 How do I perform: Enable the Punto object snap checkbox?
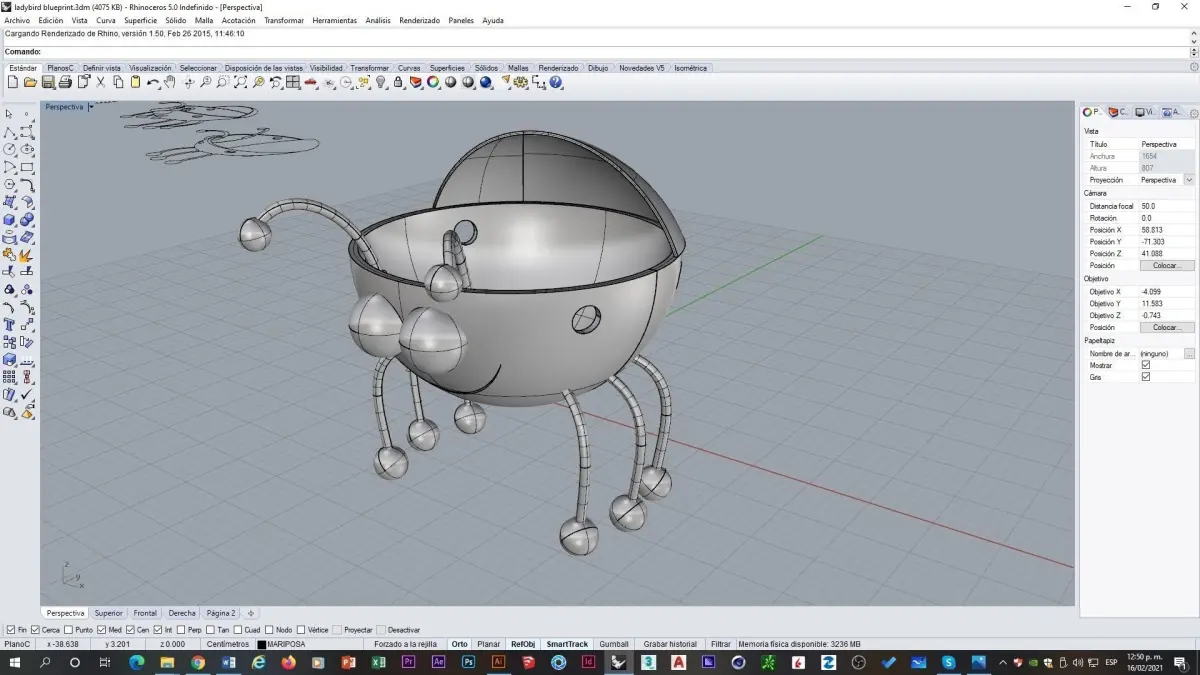(68, 630)
